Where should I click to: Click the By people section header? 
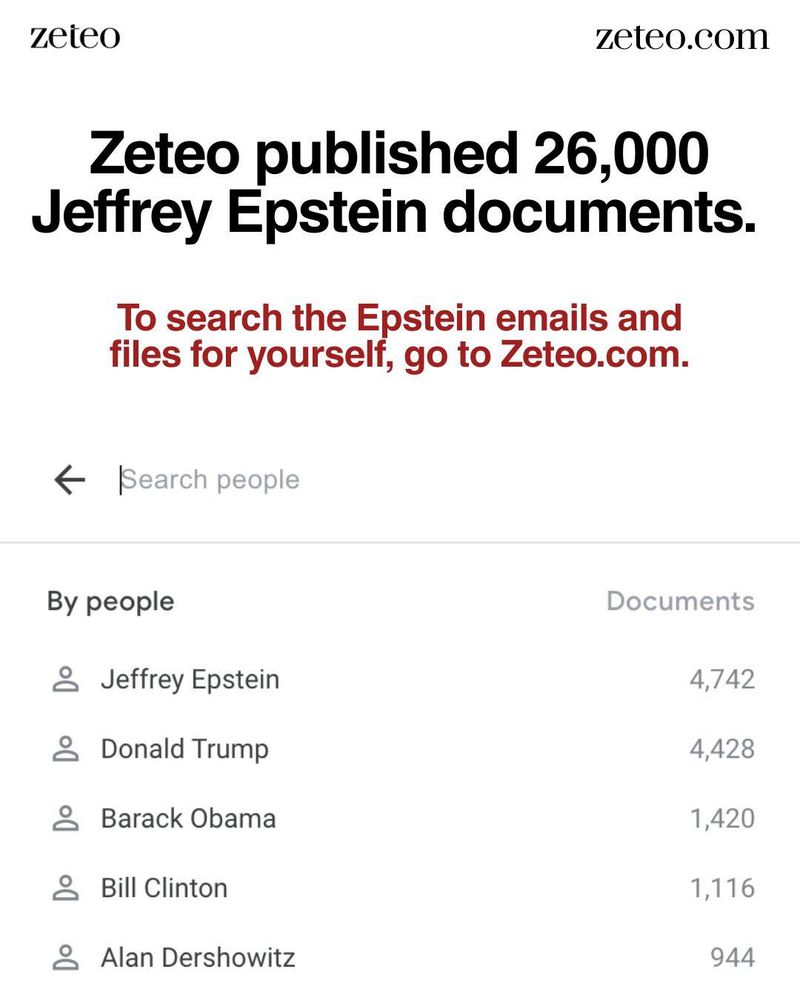(x=110, y=602)
